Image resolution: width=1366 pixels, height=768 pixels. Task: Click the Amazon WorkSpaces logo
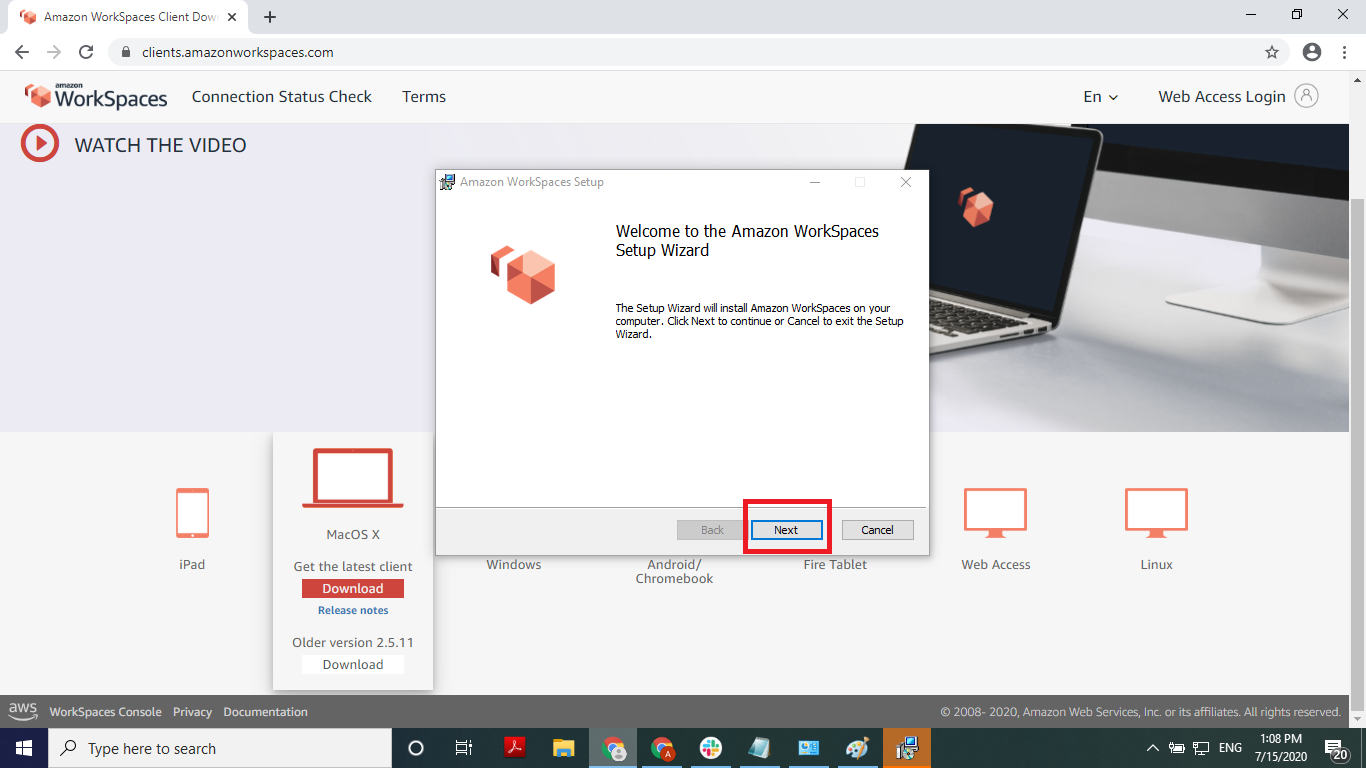point(96,96)
